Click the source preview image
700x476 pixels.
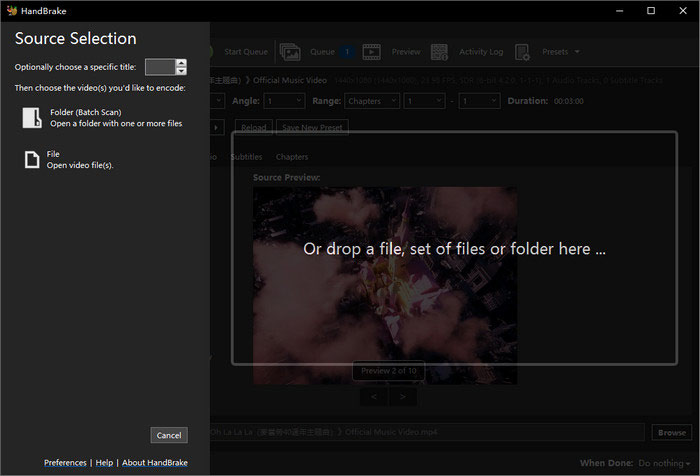click(x=385, y=285)
